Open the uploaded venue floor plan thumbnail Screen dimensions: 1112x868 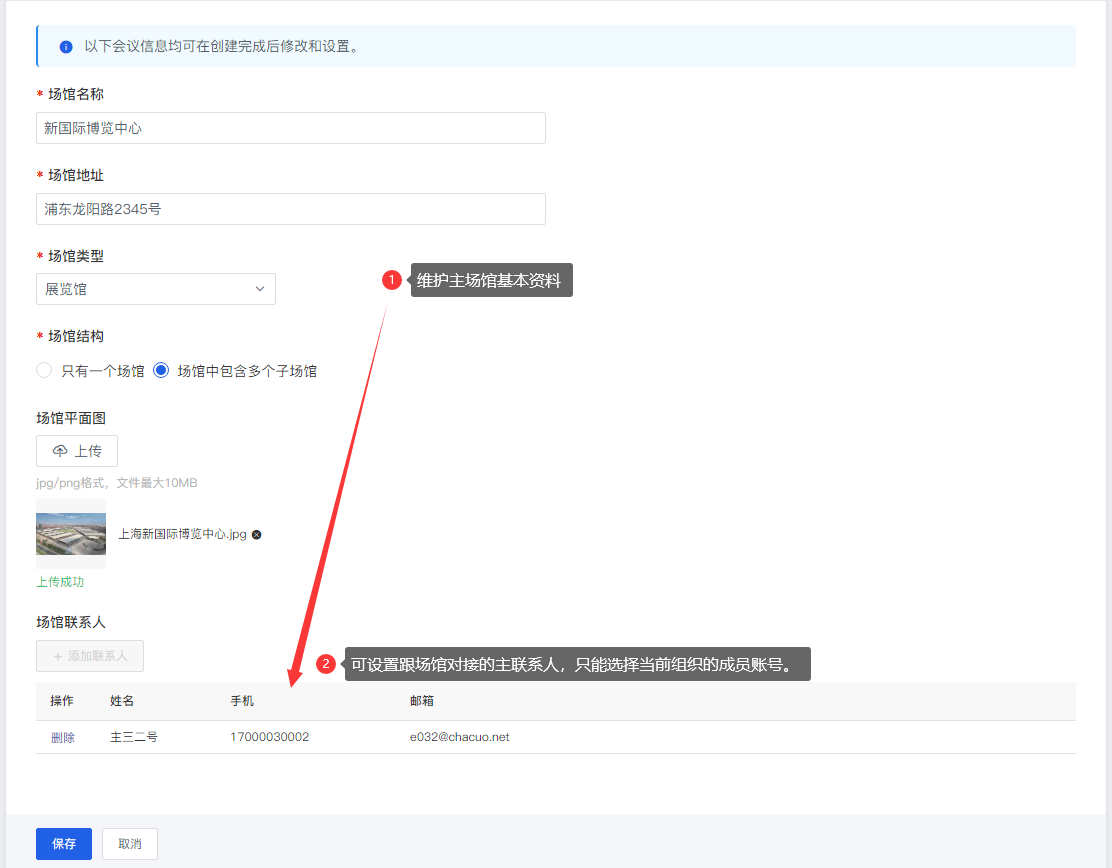click(x=71, y=534)
